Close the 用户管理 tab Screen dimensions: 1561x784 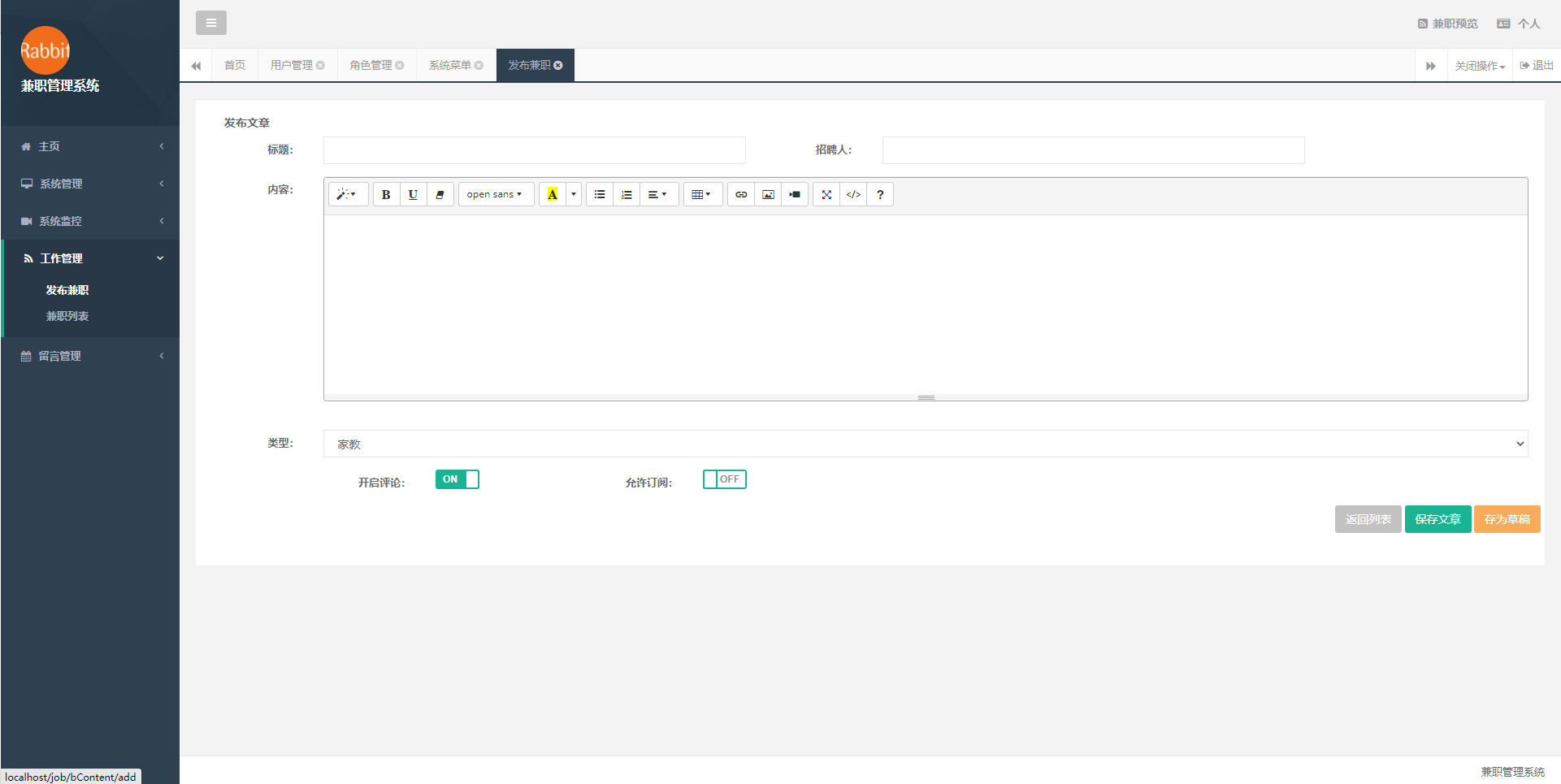click(x=320, y=65)
